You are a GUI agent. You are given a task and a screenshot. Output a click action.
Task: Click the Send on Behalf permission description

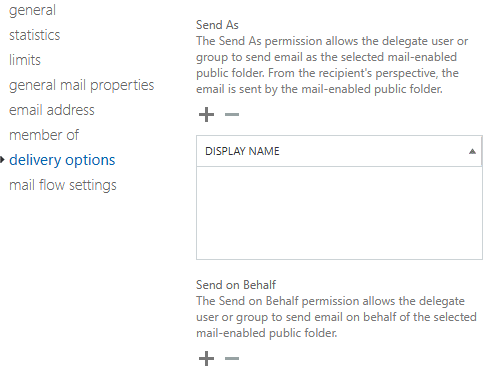336,317
